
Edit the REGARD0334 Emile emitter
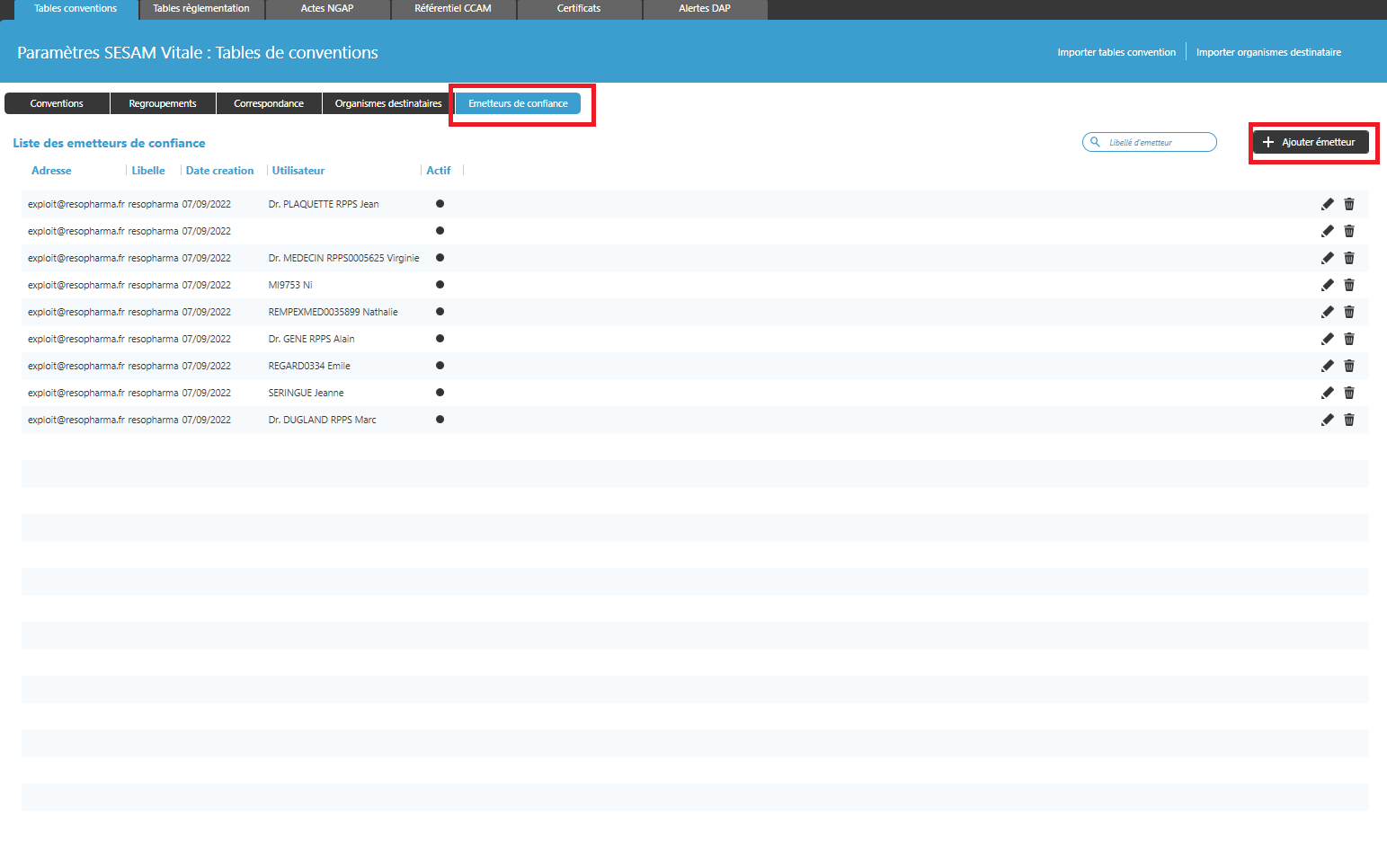point(1327,366)
